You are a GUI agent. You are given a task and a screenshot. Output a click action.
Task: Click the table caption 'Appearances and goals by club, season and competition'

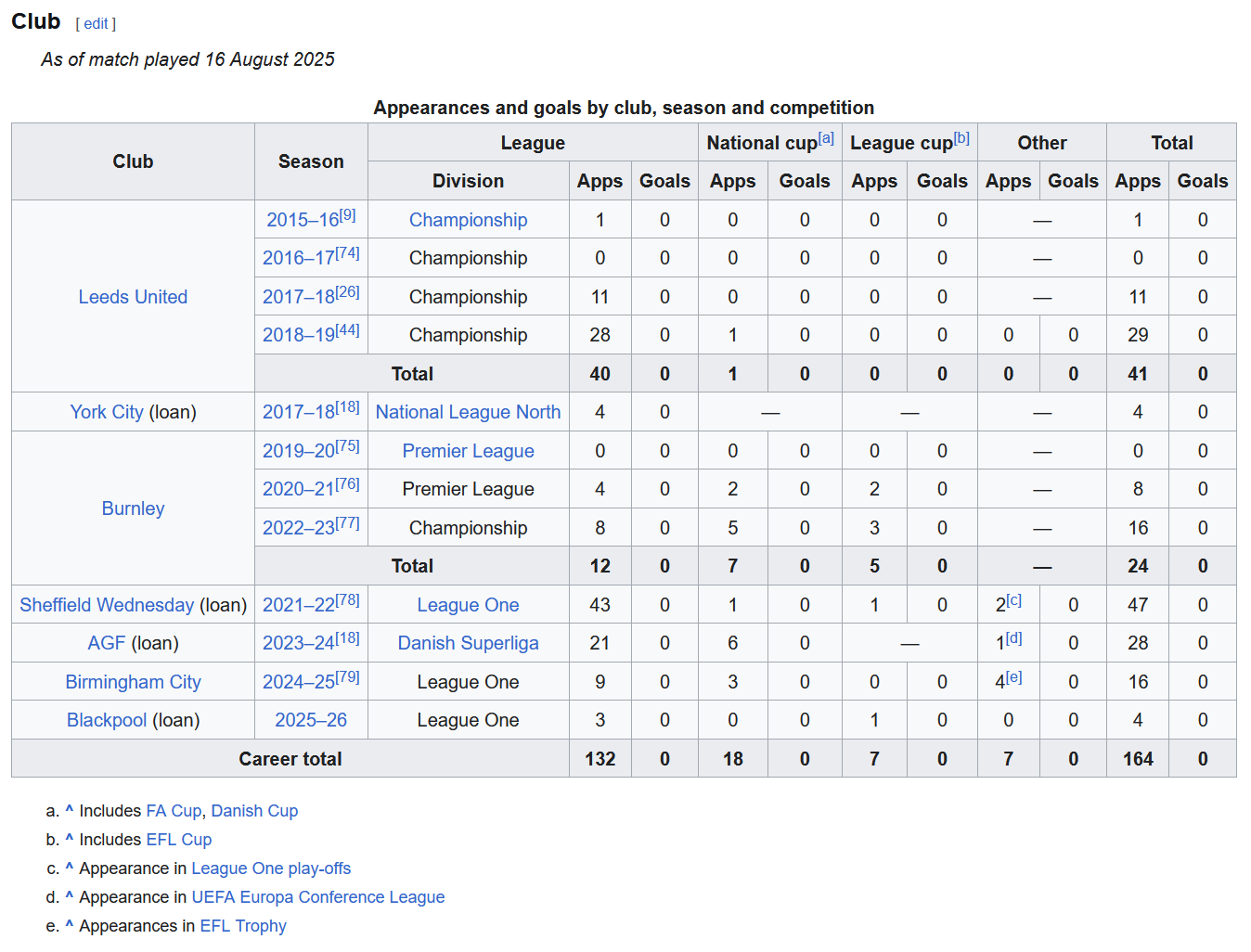pos(624,108)
